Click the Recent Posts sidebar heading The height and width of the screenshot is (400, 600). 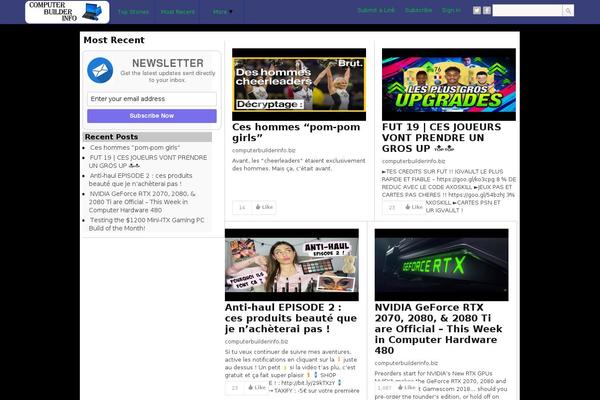click(111, 137)
